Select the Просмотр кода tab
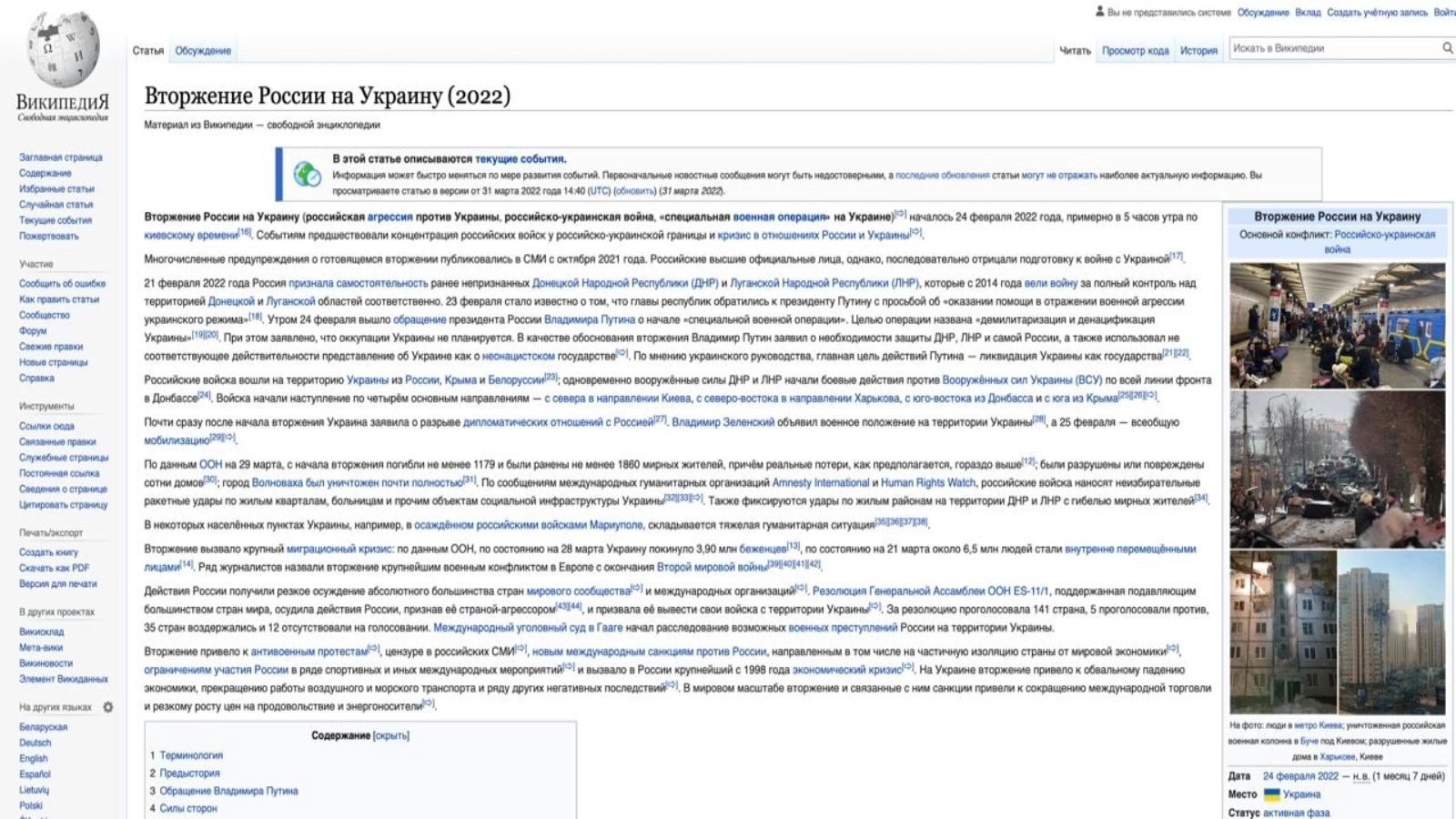The image size is (1456, 819). (1135, 51)
